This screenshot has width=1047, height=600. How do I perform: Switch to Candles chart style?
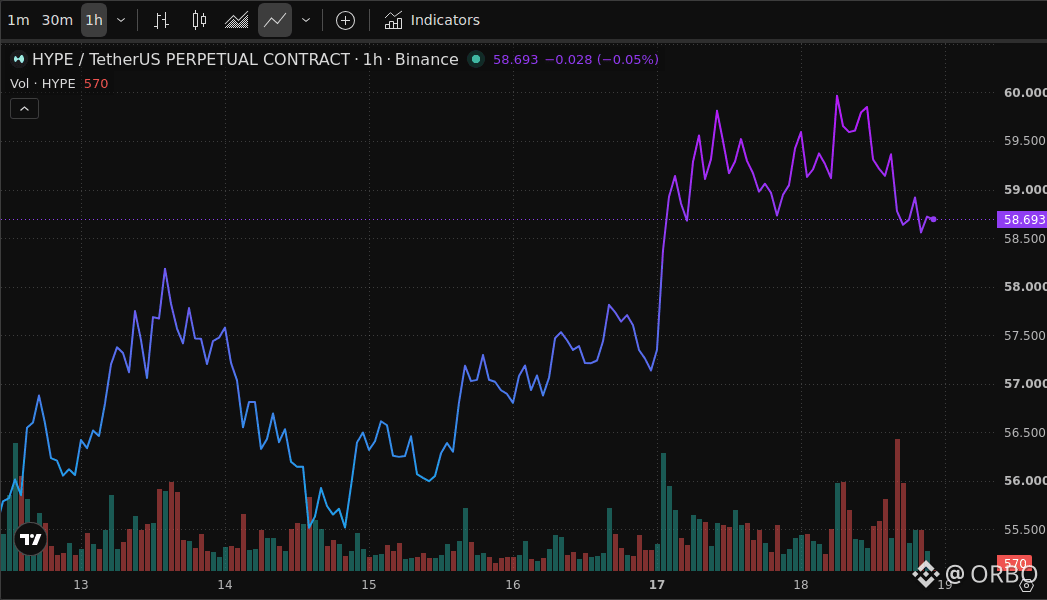point(199,20)
